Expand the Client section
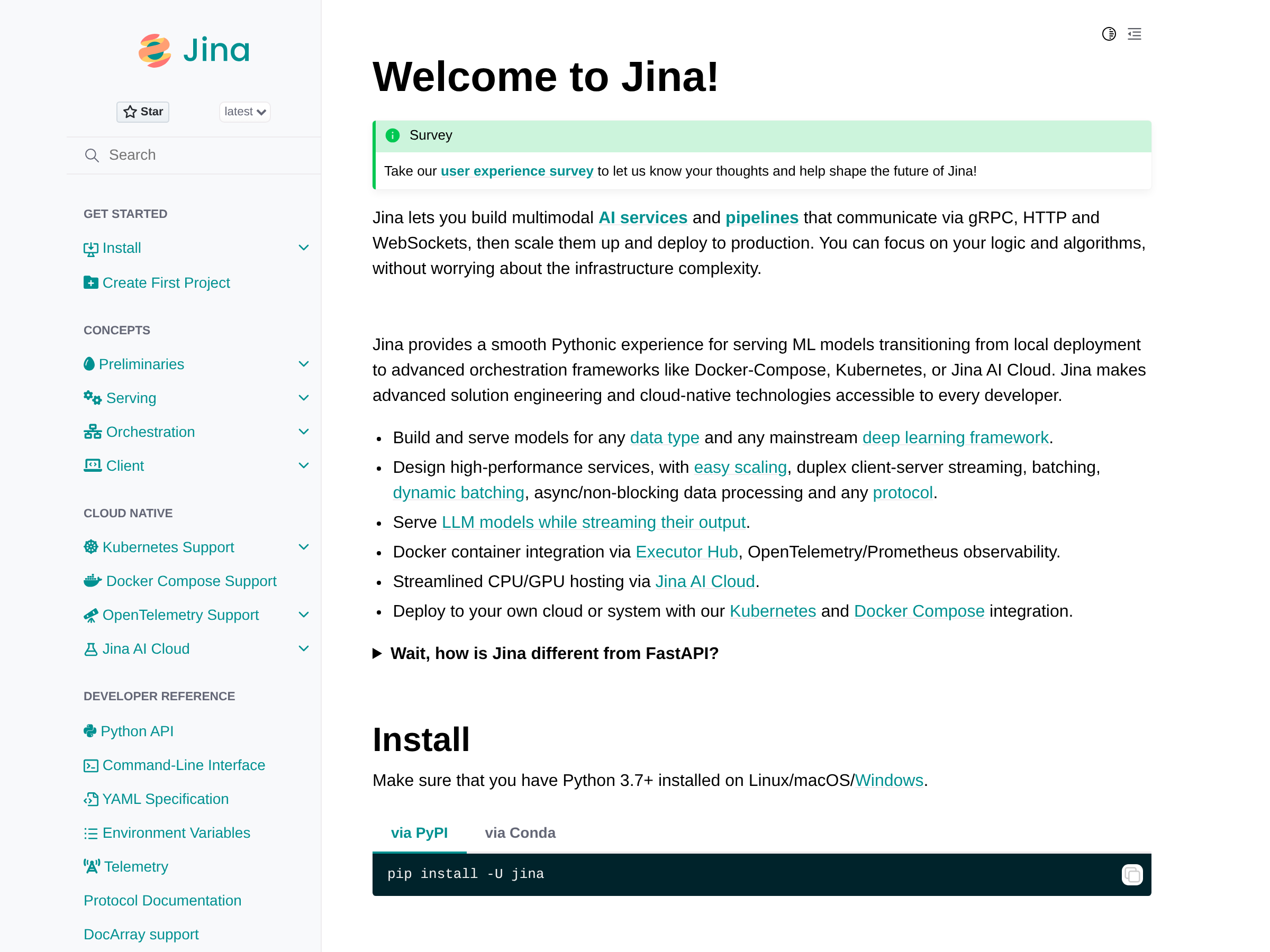Image resolution: width=1270 pixels, height=952 pixels. click(x=304, y=465)
